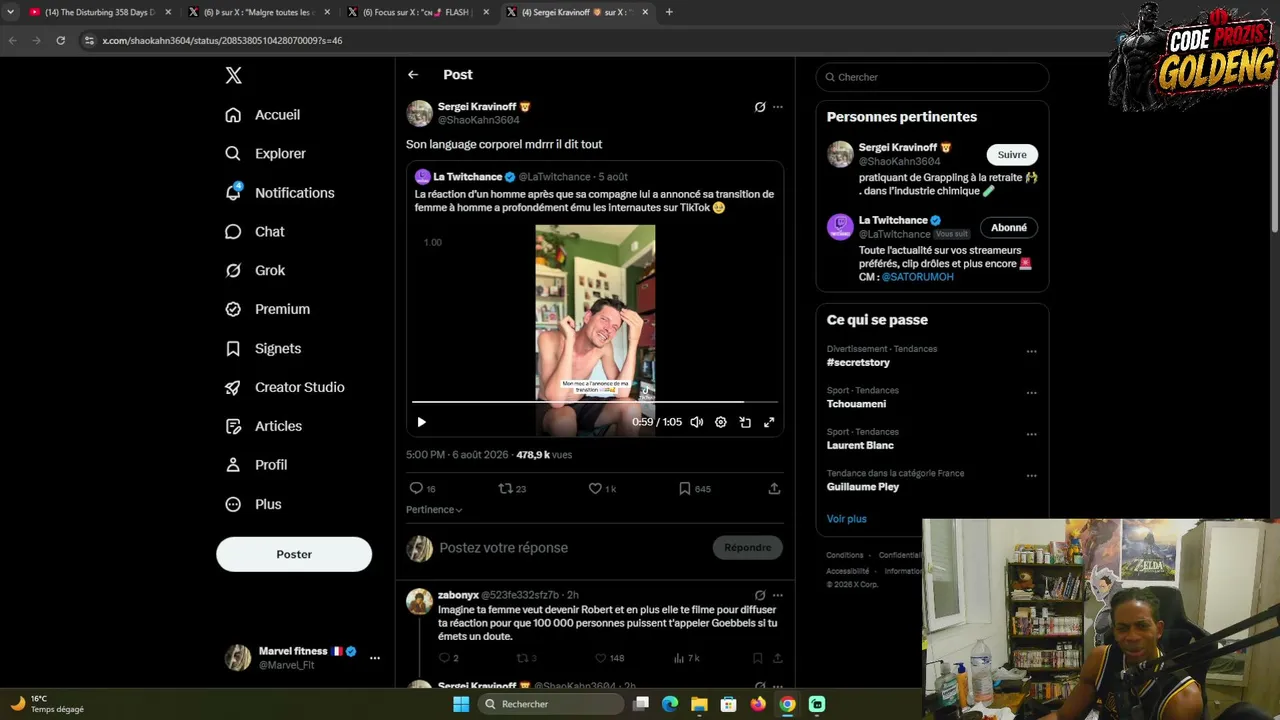Expand the Pertinence reply sorting dropdown
Image resolution: width=1280 pixels, height=720 pixels.
[434, 510]
